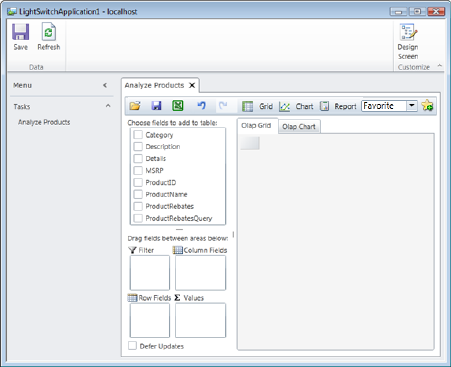Enable Defer Updates checkbox
The height and width of the screenshot is (367, 451).
click(132, 346)
